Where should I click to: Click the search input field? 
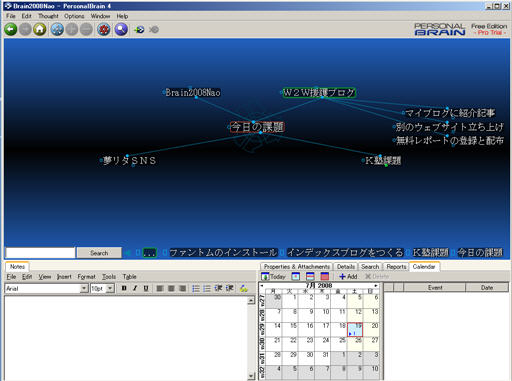[40, 253]
